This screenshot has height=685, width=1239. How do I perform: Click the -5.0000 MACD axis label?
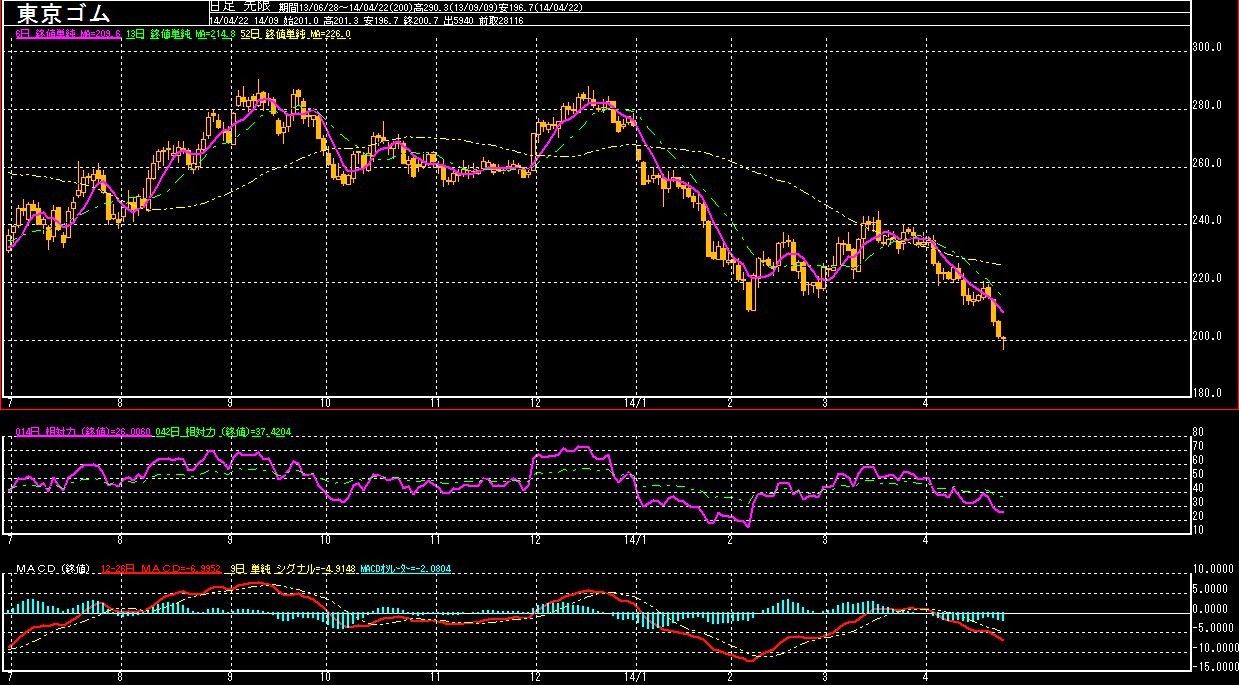1212,628
